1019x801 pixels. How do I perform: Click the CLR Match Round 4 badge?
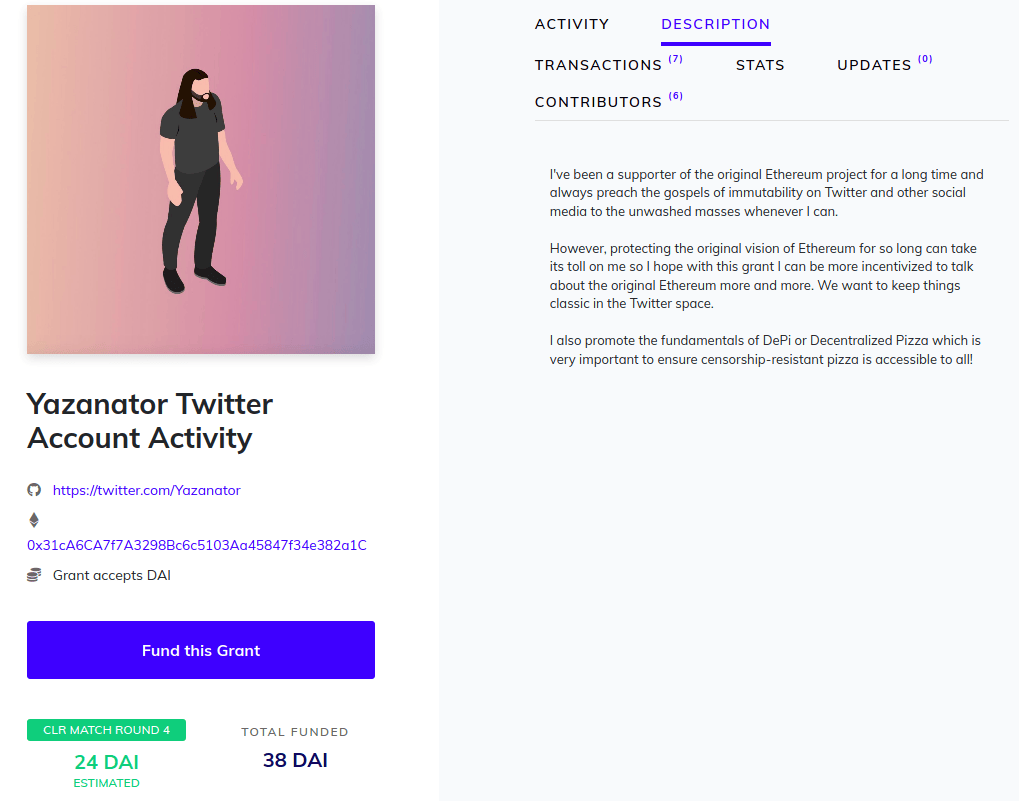[106, 730]
